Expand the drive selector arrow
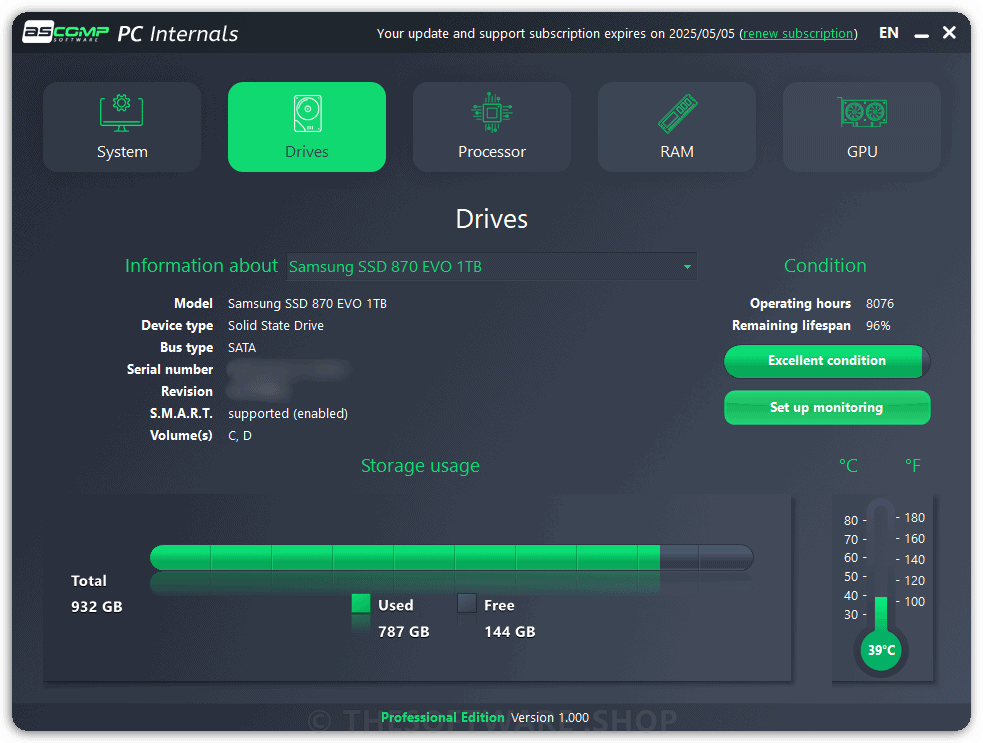The image size is (983, 743). point(687,267)
